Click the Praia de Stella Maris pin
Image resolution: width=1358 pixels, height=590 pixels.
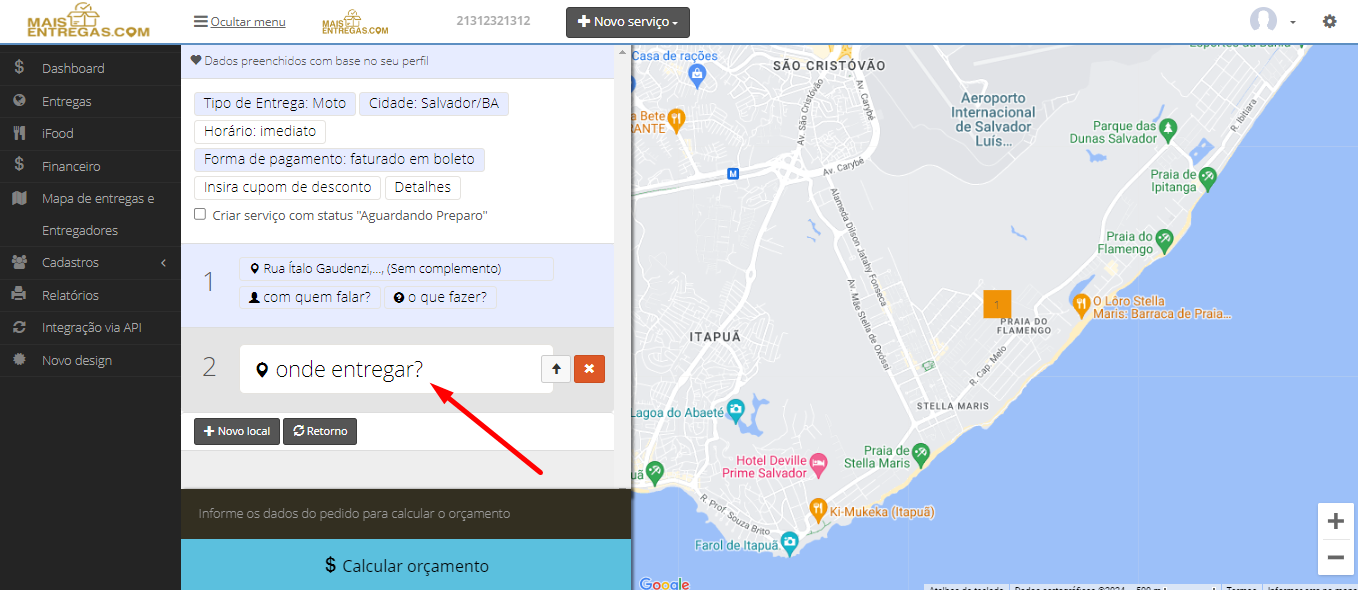tap(921, 453)
